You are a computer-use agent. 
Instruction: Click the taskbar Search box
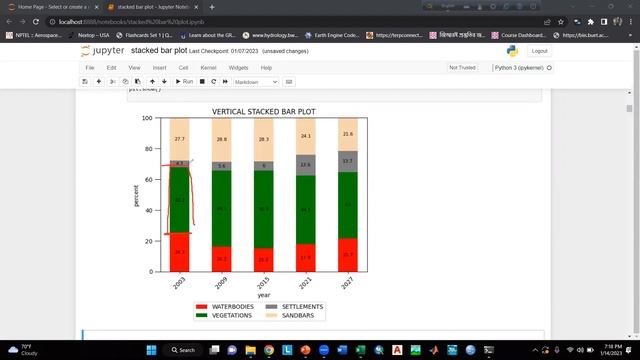tap(183, 350)
